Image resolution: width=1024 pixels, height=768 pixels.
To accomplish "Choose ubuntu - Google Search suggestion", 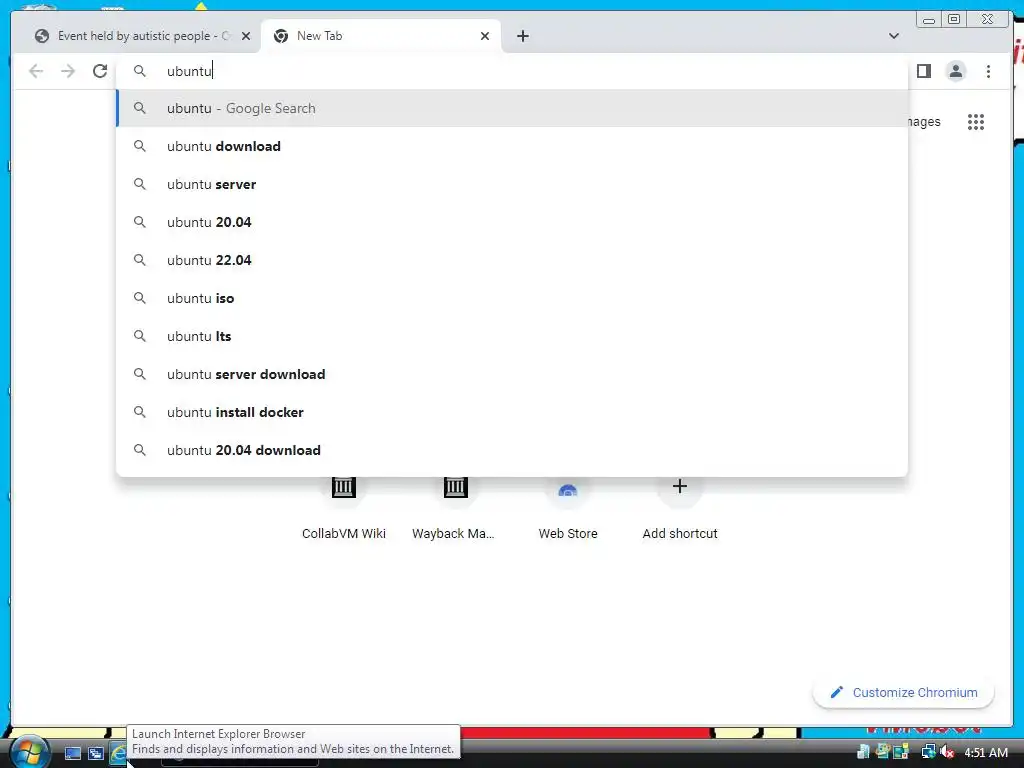I will (512, 108).
